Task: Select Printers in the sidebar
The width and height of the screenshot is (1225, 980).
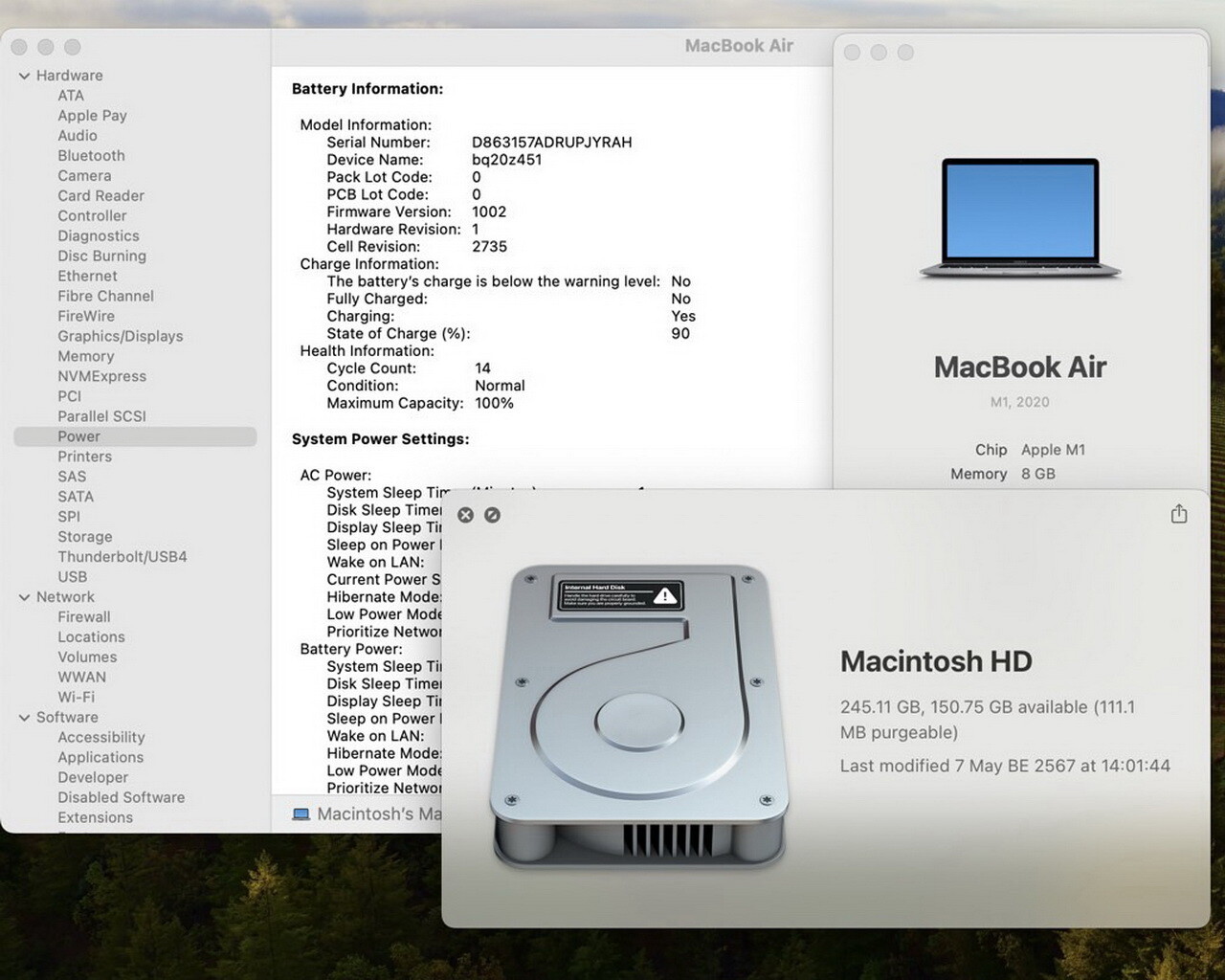Action: (x=84, y=457)
